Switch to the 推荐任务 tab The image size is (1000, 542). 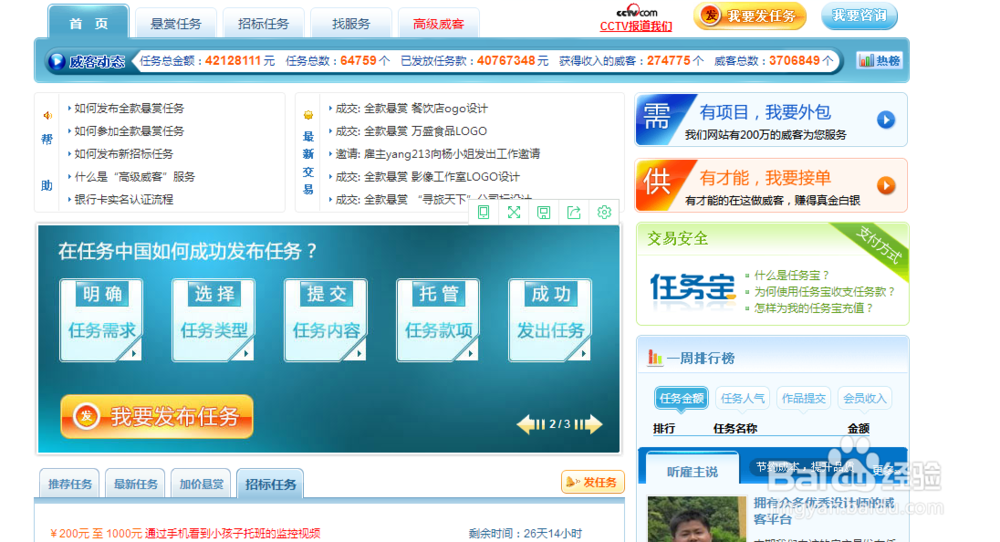click(70, 484)
